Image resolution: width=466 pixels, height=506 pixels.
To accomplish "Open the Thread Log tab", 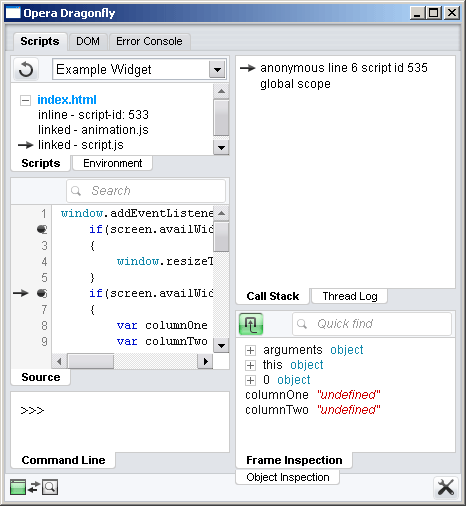I will [x=350, y=296].
